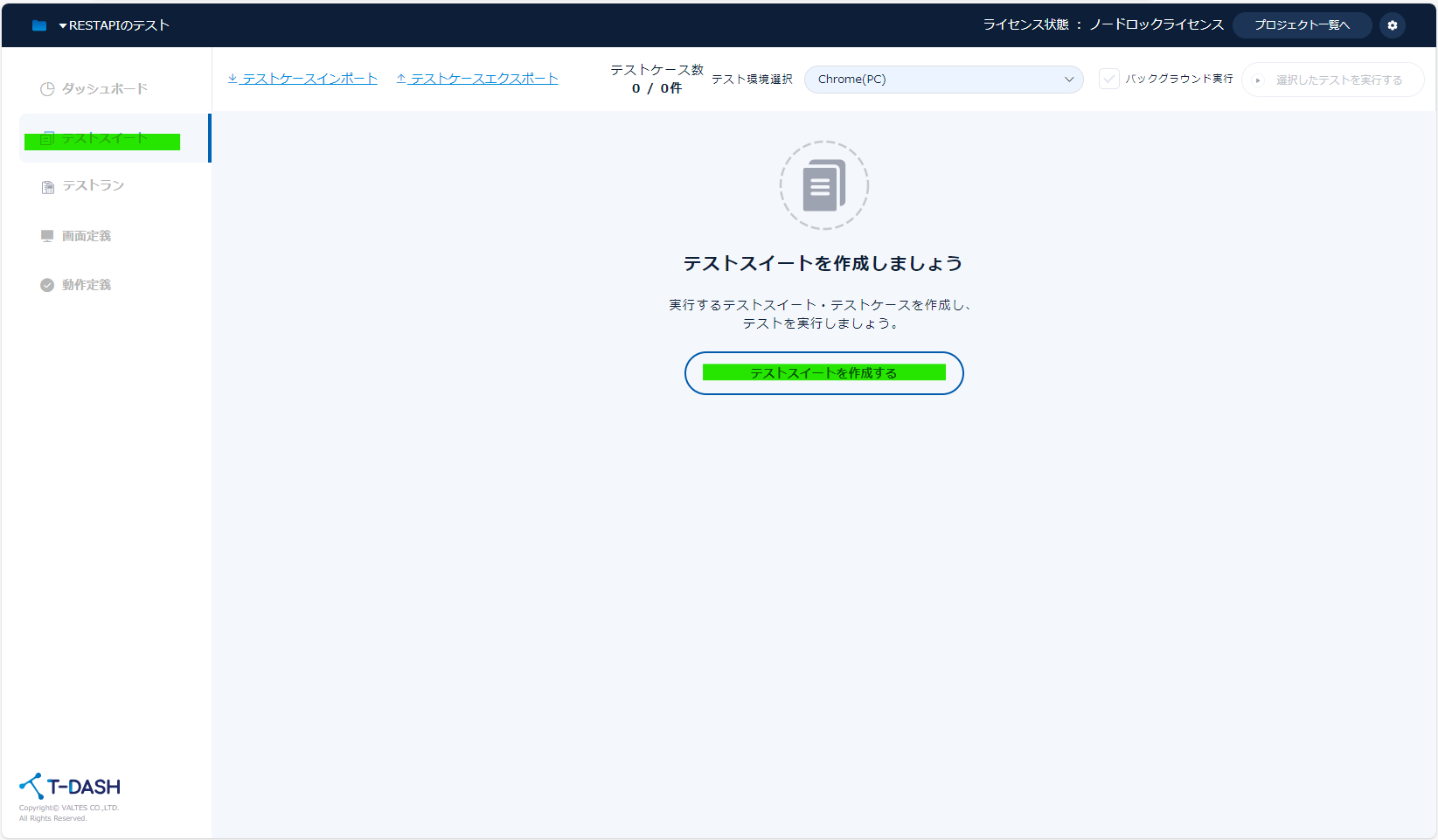The width and height of the screenshot is (1438, 840).
Task: Click the chevron on the environment selector
Action: pyautogui.click(x=1068, y=79)
